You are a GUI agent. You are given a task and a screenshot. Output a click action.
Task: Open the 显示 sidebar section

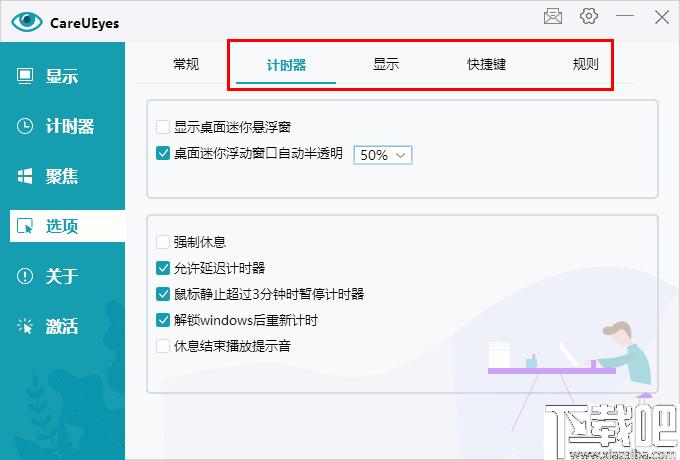(62, 76)
